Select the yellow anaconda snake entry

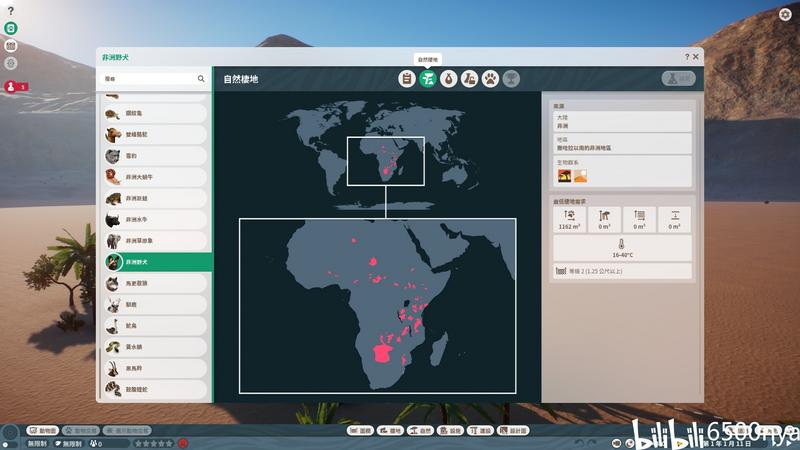[x=155, y=347]
